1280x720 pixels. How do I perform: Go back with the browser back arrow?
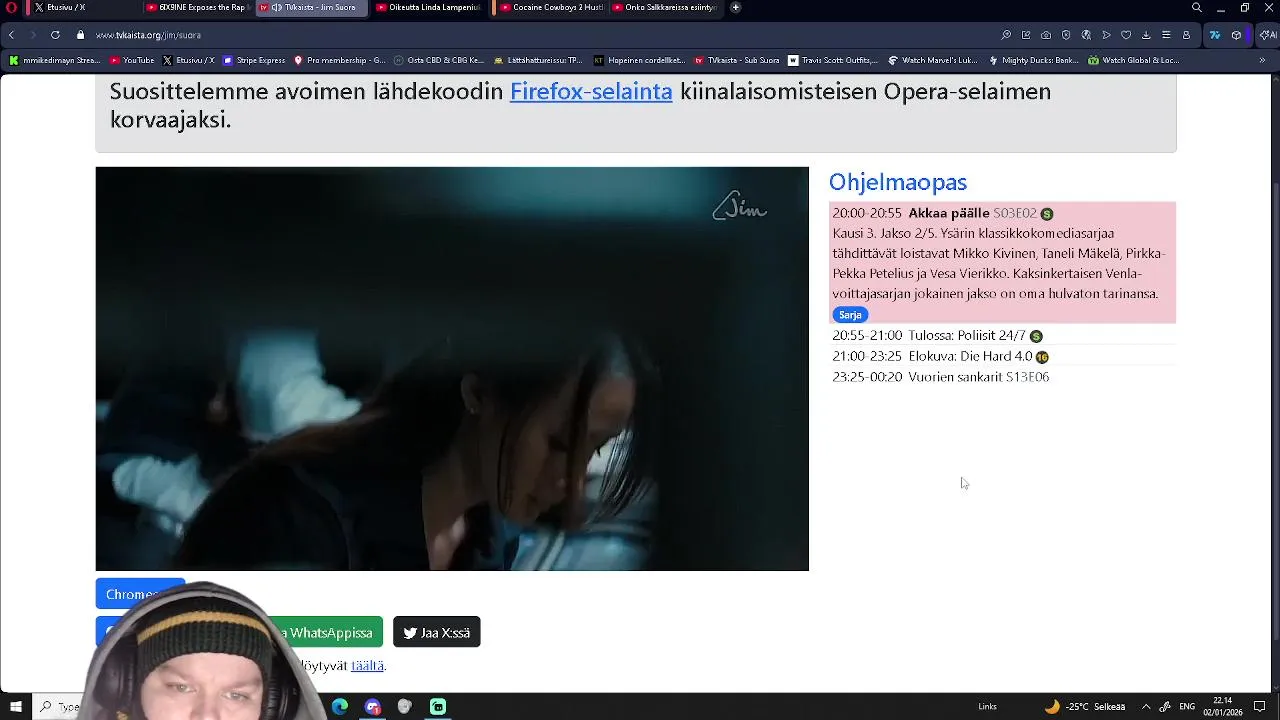coord(12,35)
